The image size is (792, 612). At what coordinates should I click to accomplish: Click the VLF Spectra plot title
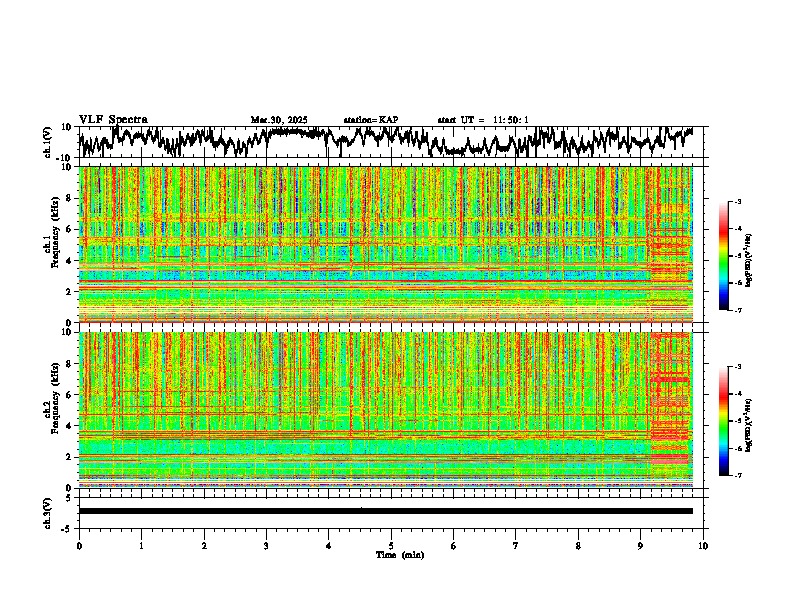pyautogui.click(x=113, y=119)
